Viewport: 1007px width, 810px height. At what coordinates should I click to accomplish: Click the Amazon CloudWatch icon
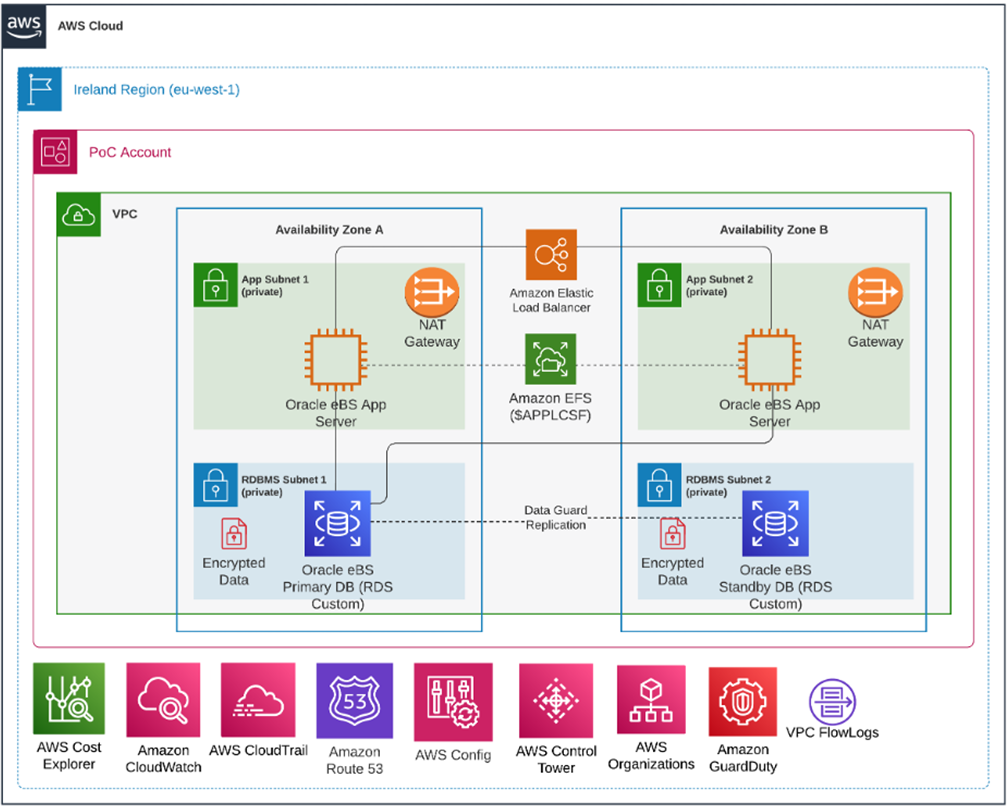pyautogui.click(x=163, y=700)
